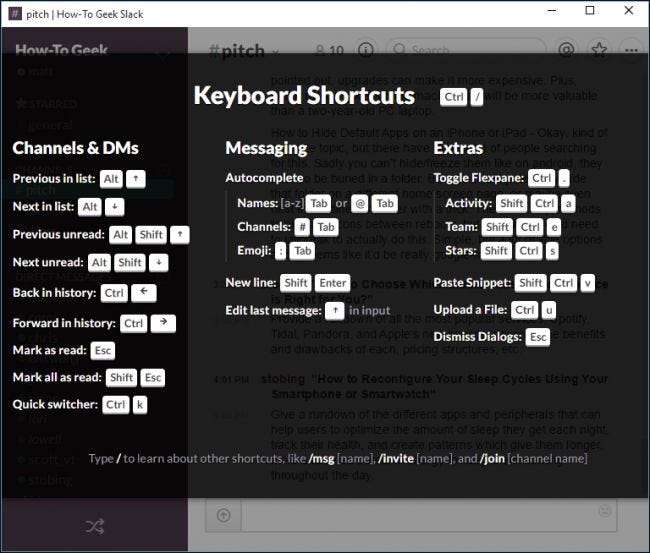Click the Mark all as read label
The image size is (650, 553).
coord(57,377)
